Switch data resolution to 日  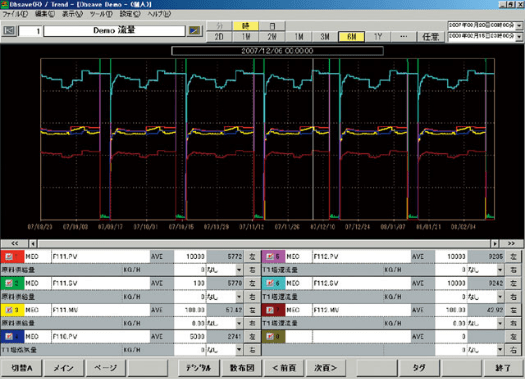click(272, 26)
